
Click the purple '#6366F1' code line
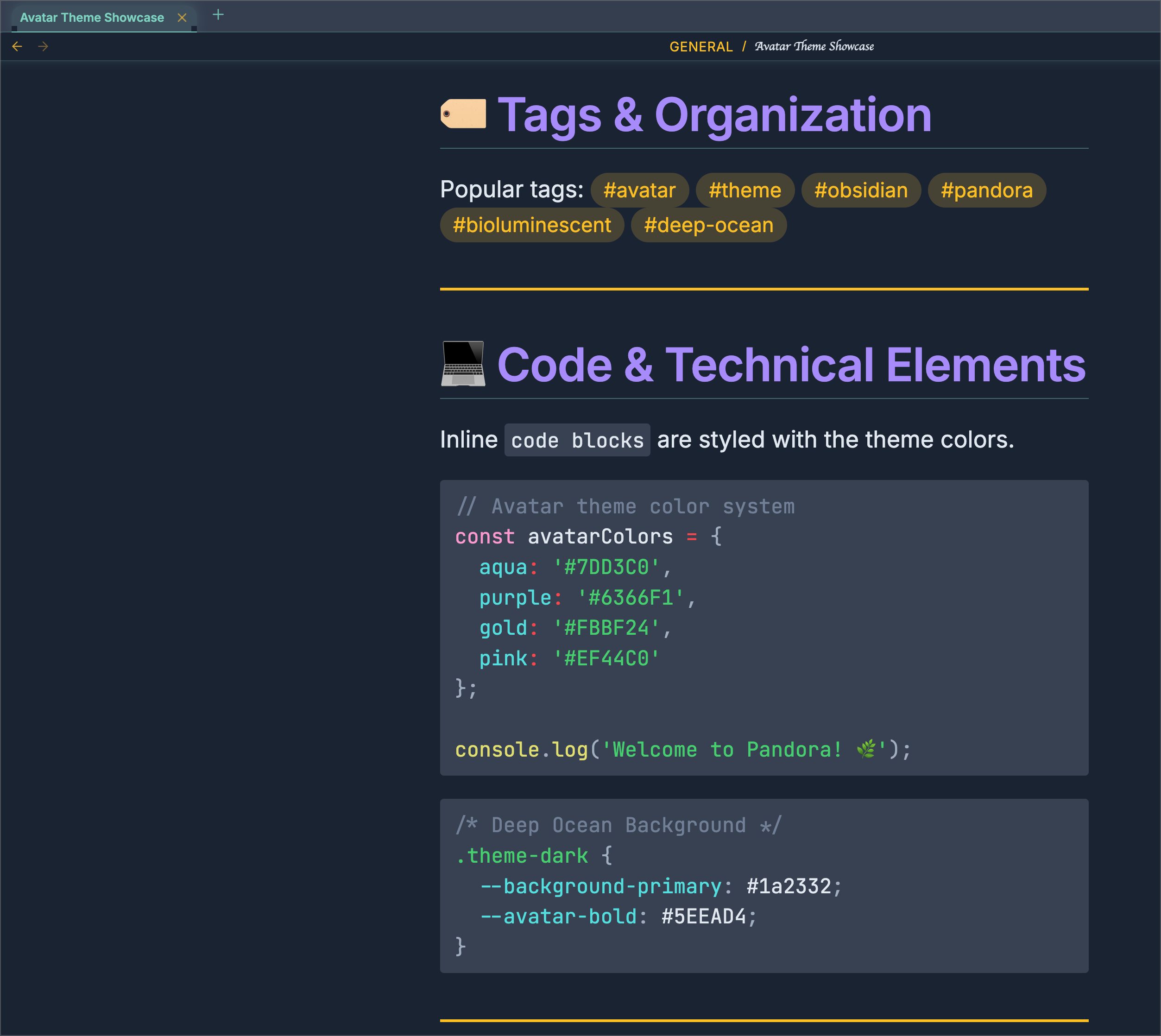(587, 598)
